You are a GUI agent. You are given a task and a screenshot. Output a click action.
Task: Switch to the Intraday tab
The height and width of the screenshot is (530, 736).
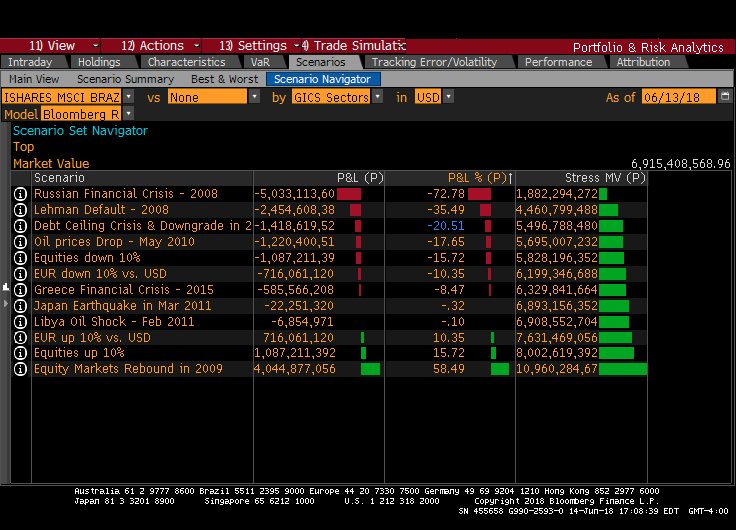(30, 62)
